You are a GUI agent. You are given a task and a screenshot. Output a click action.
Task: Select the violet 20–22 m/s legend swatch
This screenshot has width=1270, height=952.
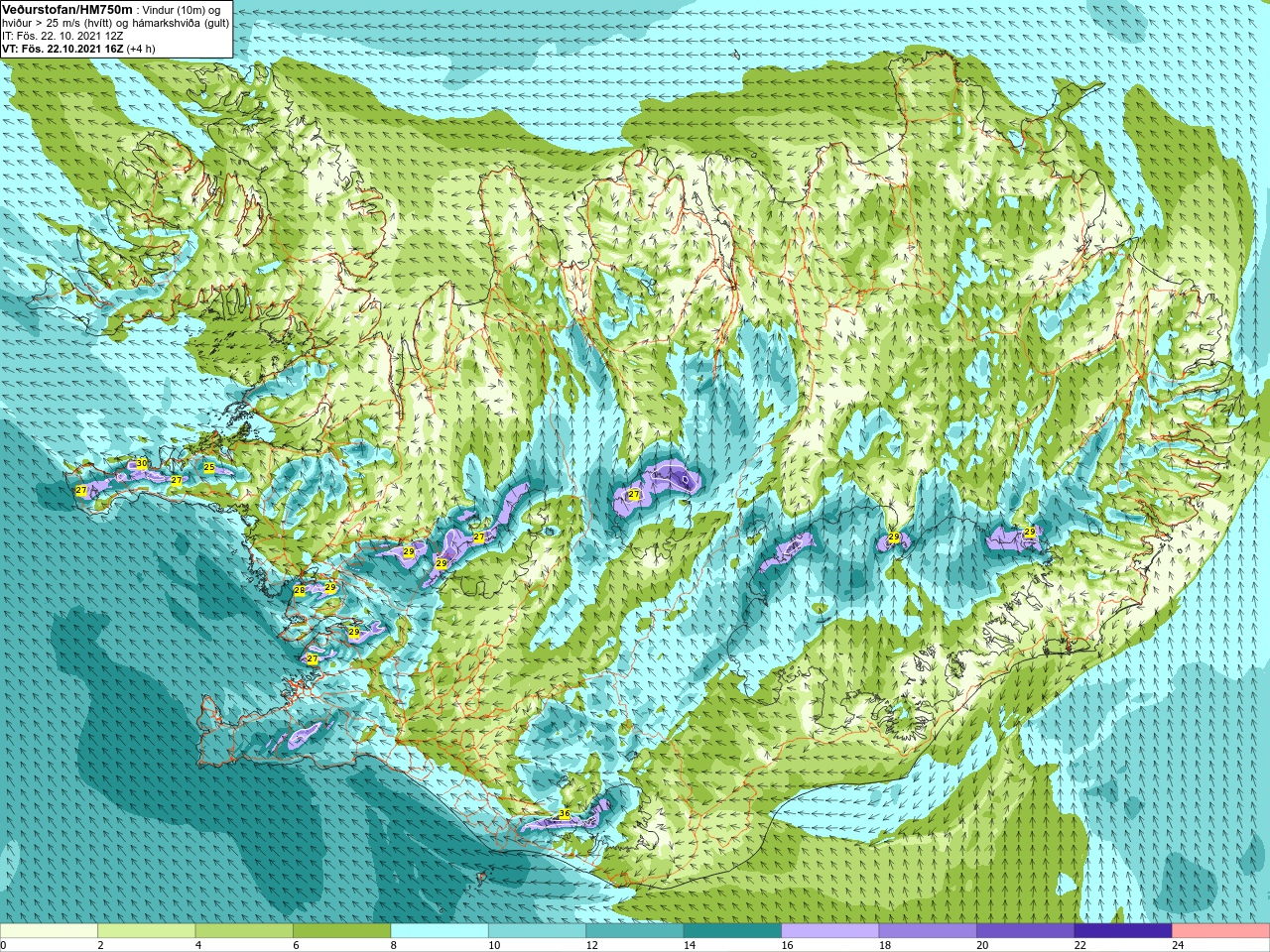pos(1026,931)
